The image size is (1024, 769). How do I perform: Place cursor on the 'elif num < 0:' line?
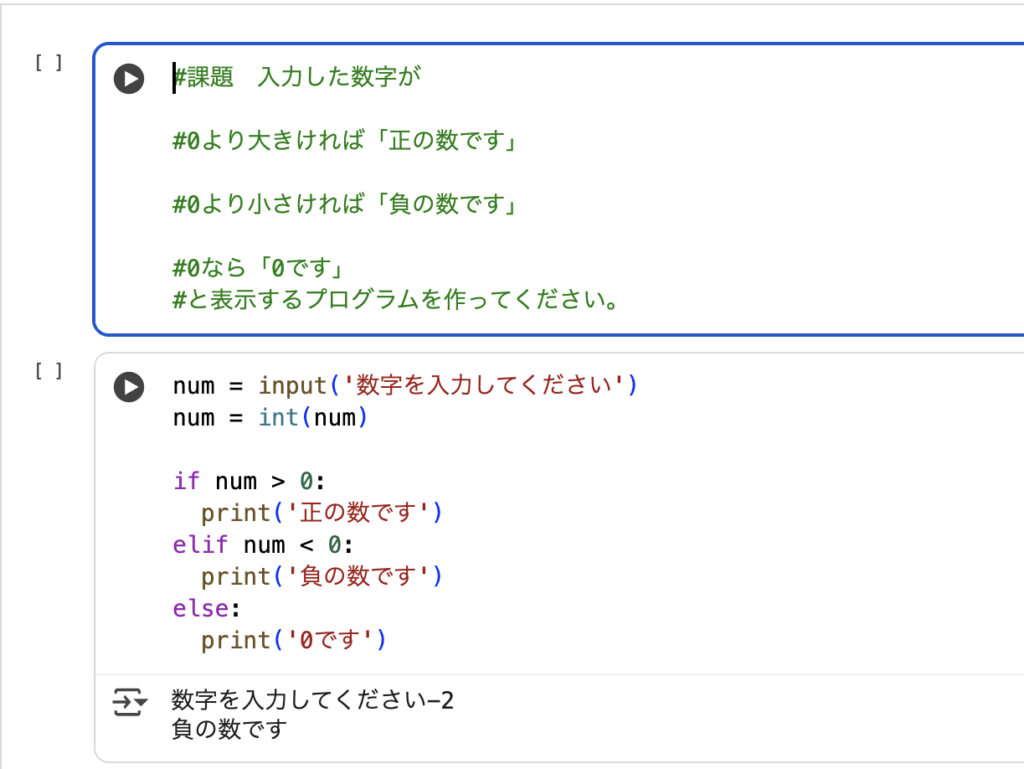pos(263,545)
